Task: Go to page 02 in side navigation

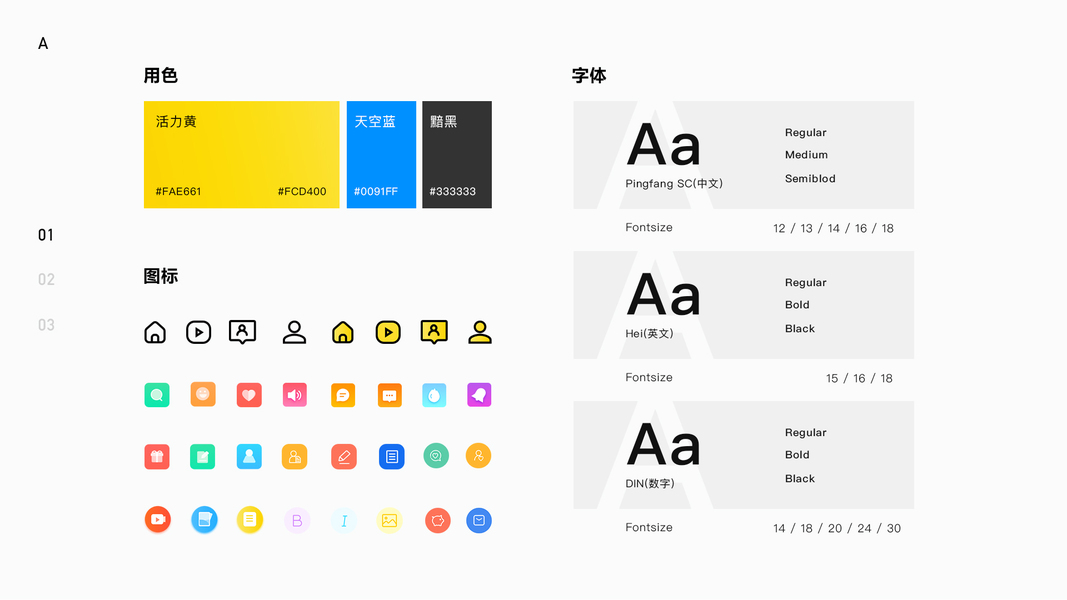Action: pyautogui.click(x=46, y=280)
